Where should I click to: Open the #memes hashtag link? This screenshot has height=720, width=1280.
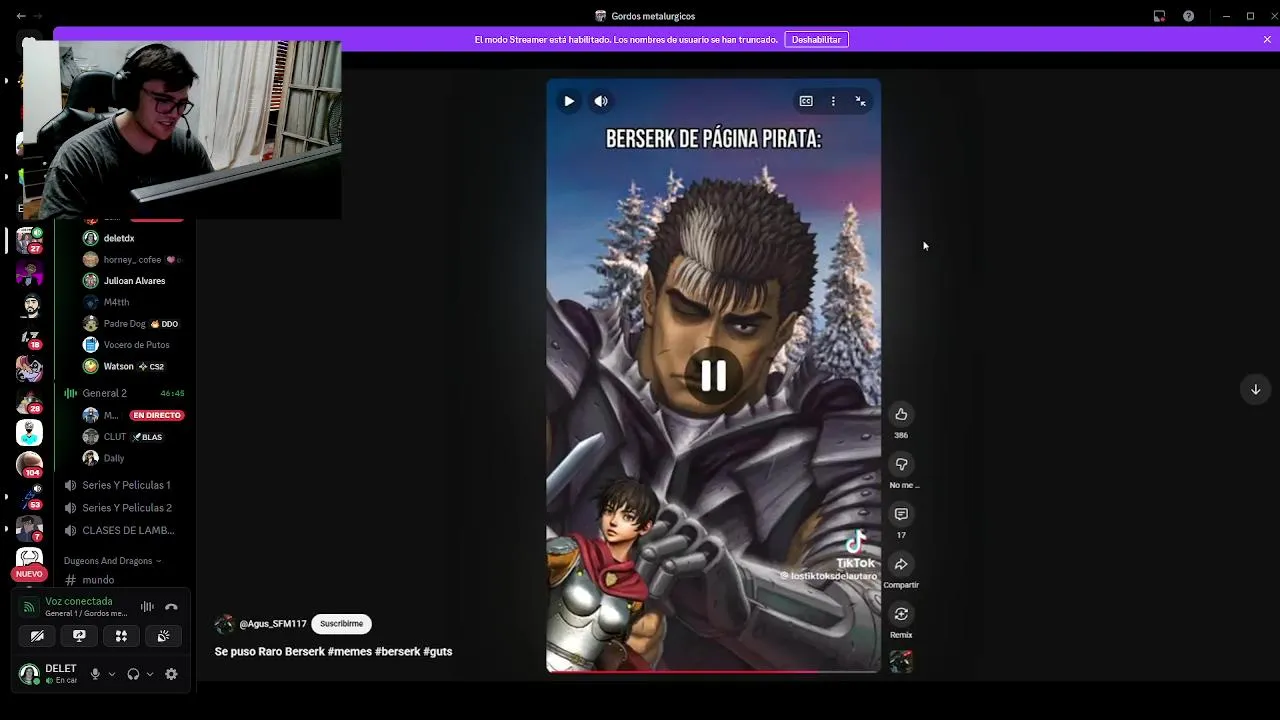349,652
